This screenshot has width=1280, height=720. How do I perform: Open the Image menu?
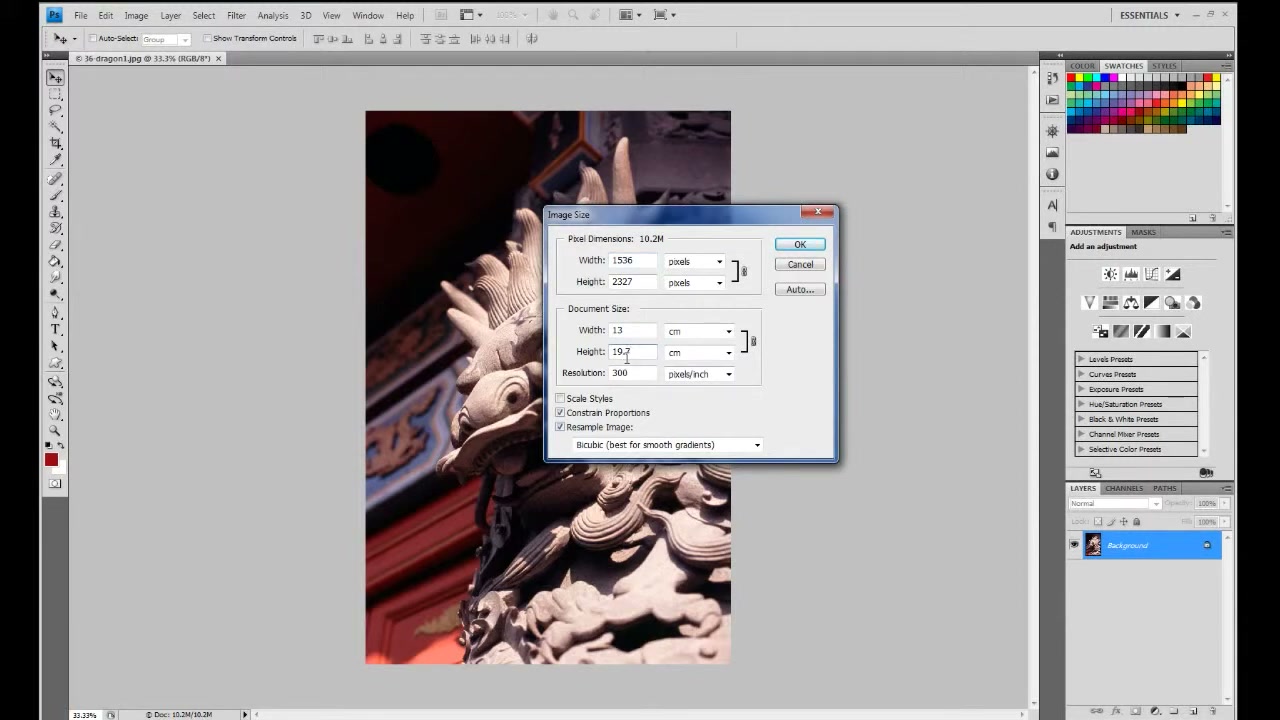pyautogui.click(x=136, y=15)
